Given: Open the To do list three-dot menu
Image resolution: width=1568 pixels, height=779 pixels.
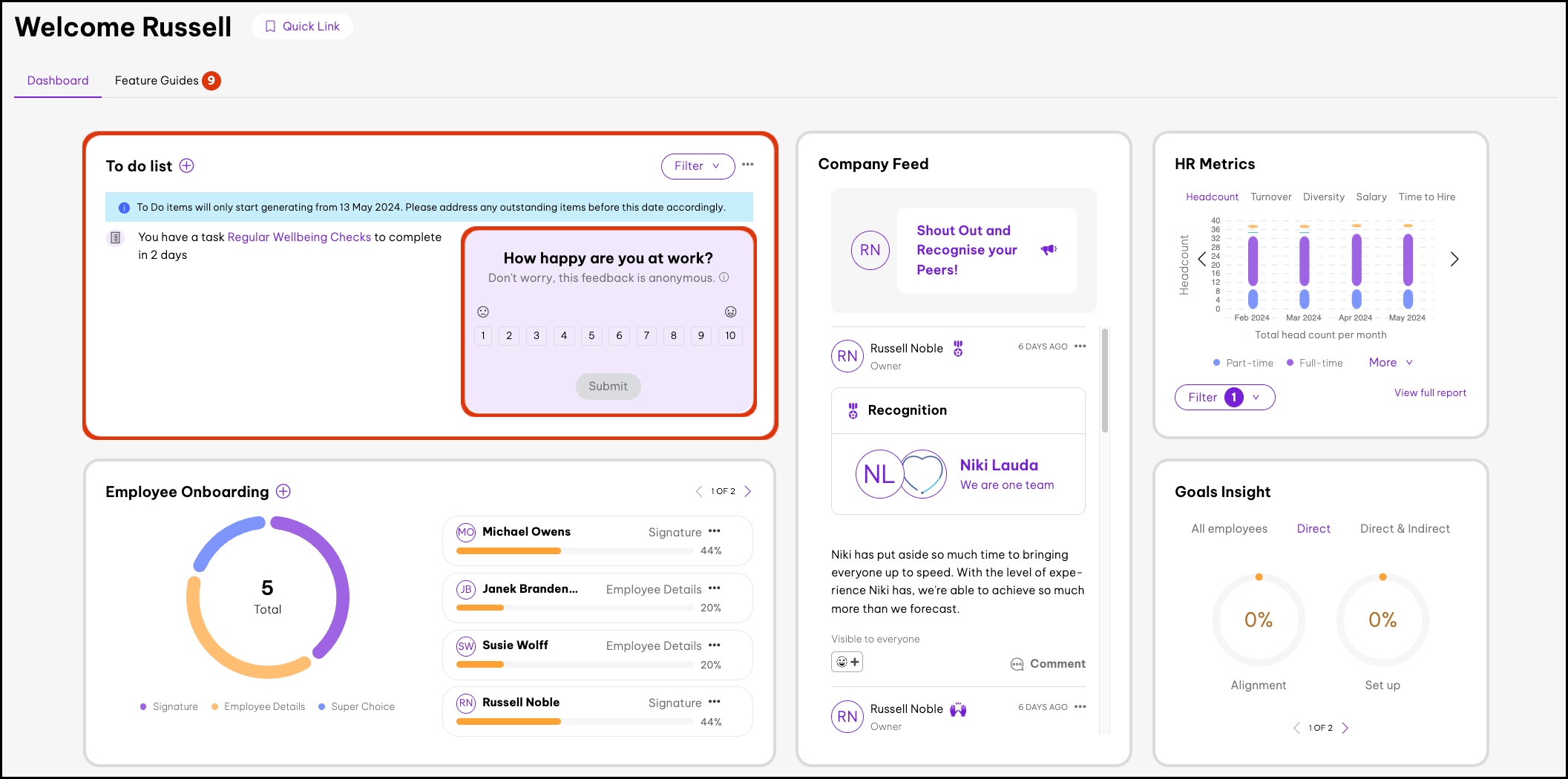Looking at the screenshot, I should 747,165.
